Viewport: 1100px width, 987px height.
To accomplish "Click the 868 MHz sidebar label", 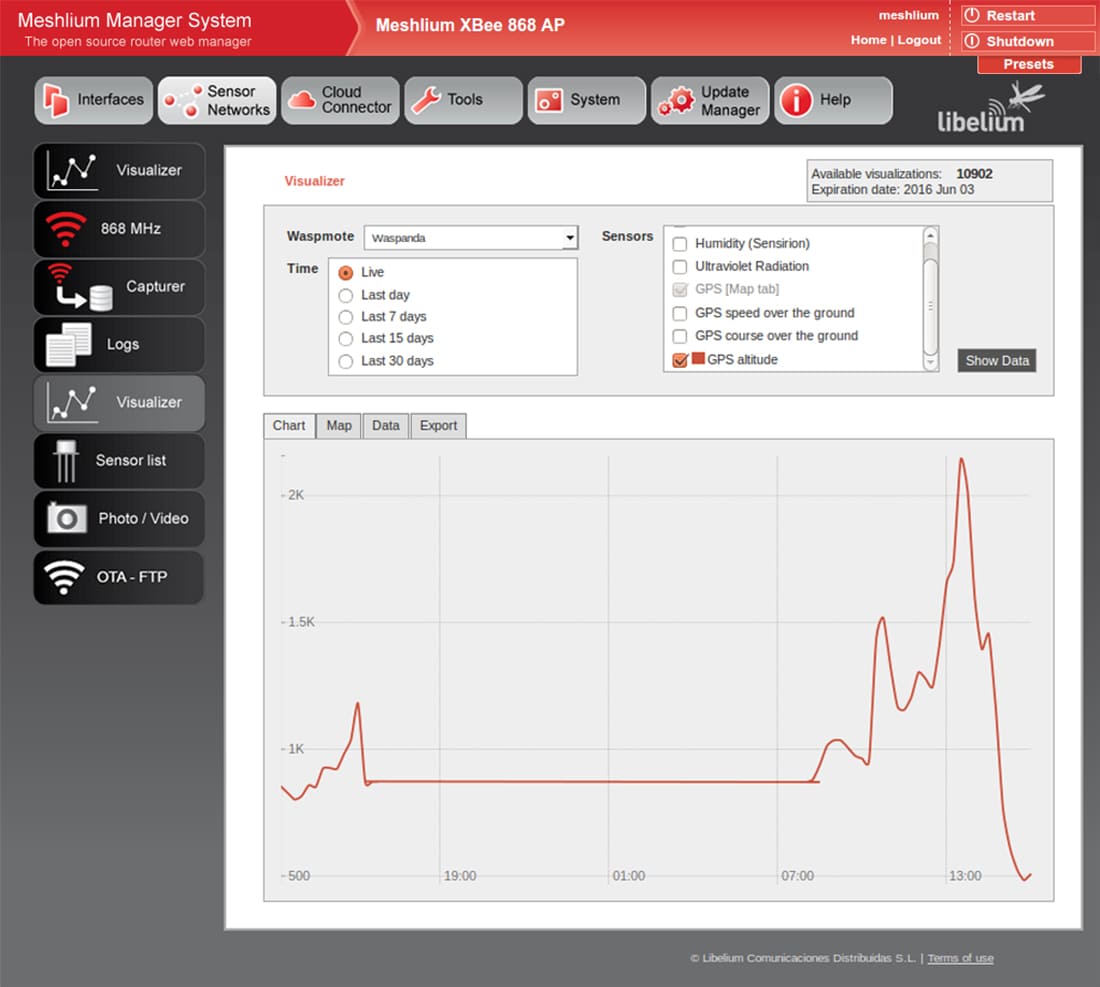I will click(130, 229).
